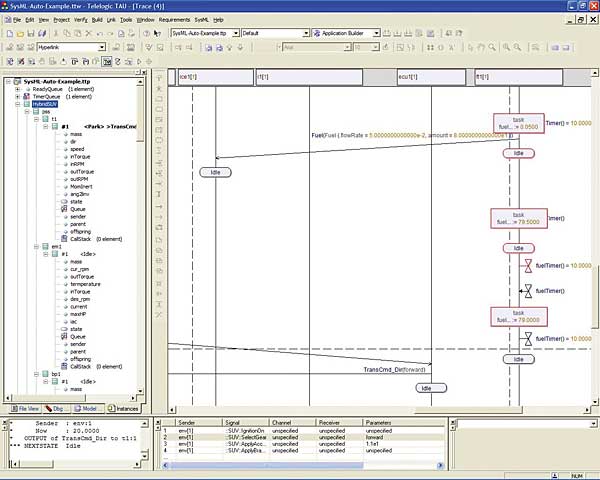The height and width of the screenshot is (480, 600).
Task: Click the blue scroll thumb of the signal table's horizontal scrollbar
Action: pos(266,465)
